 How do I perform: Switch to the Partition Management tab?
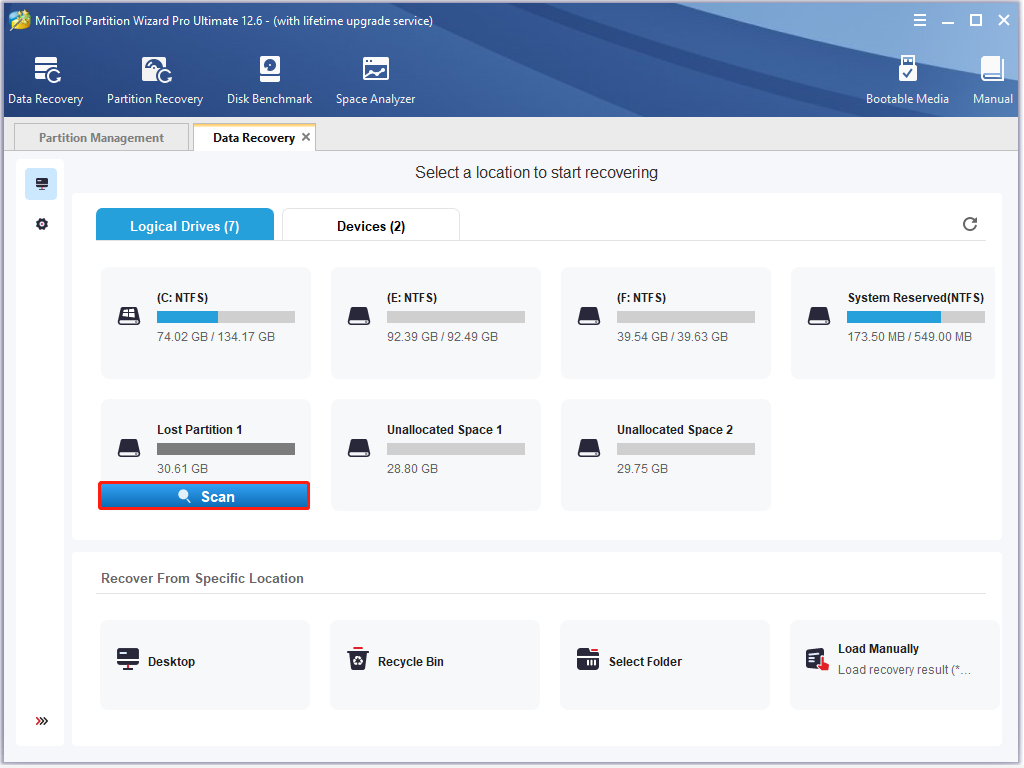[101, 138]
